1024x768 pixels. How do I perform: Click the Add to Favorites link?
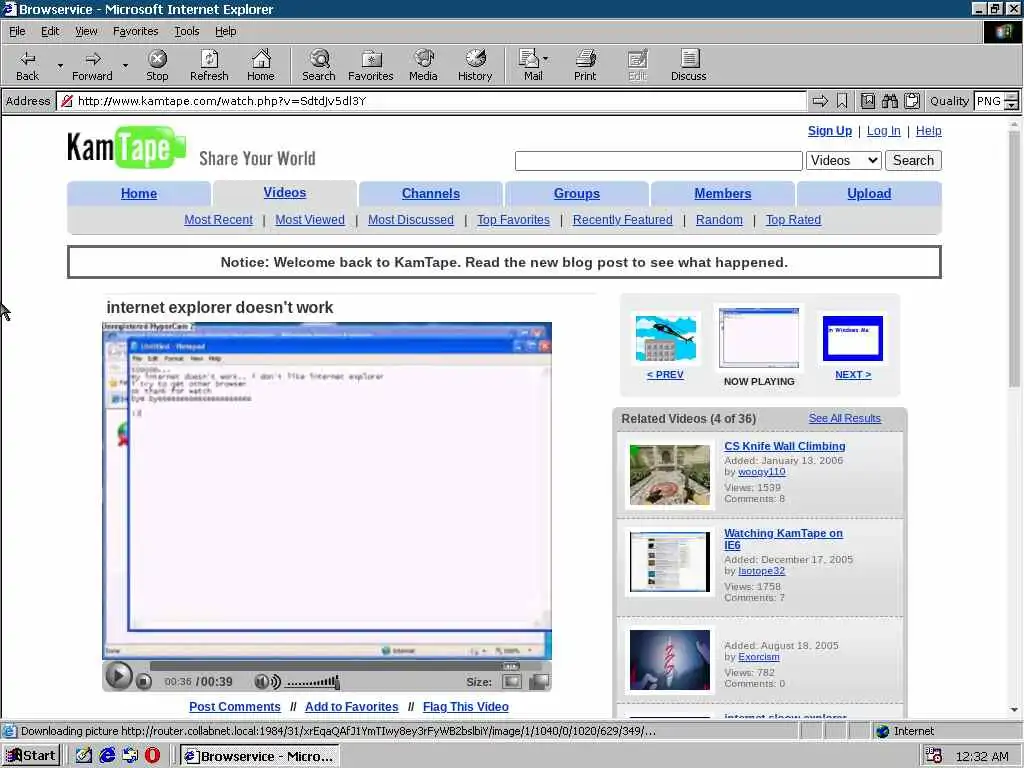[351, 707]
